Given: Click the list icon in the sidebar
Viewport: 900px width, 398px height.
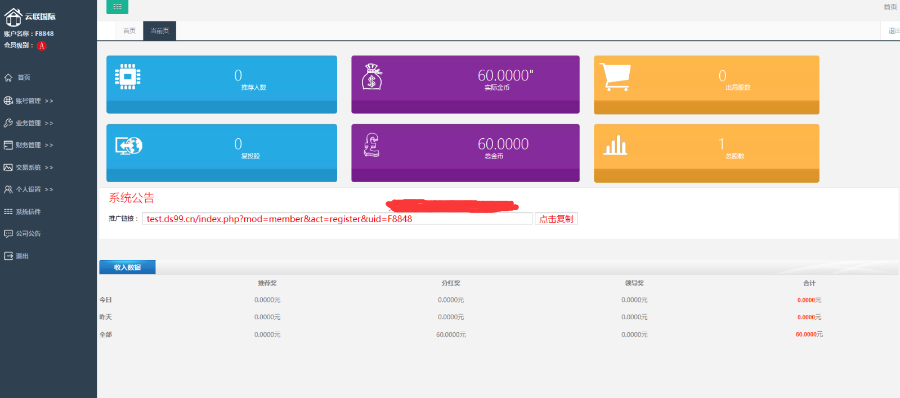Looking at the screenshot, I should [8, 211].
